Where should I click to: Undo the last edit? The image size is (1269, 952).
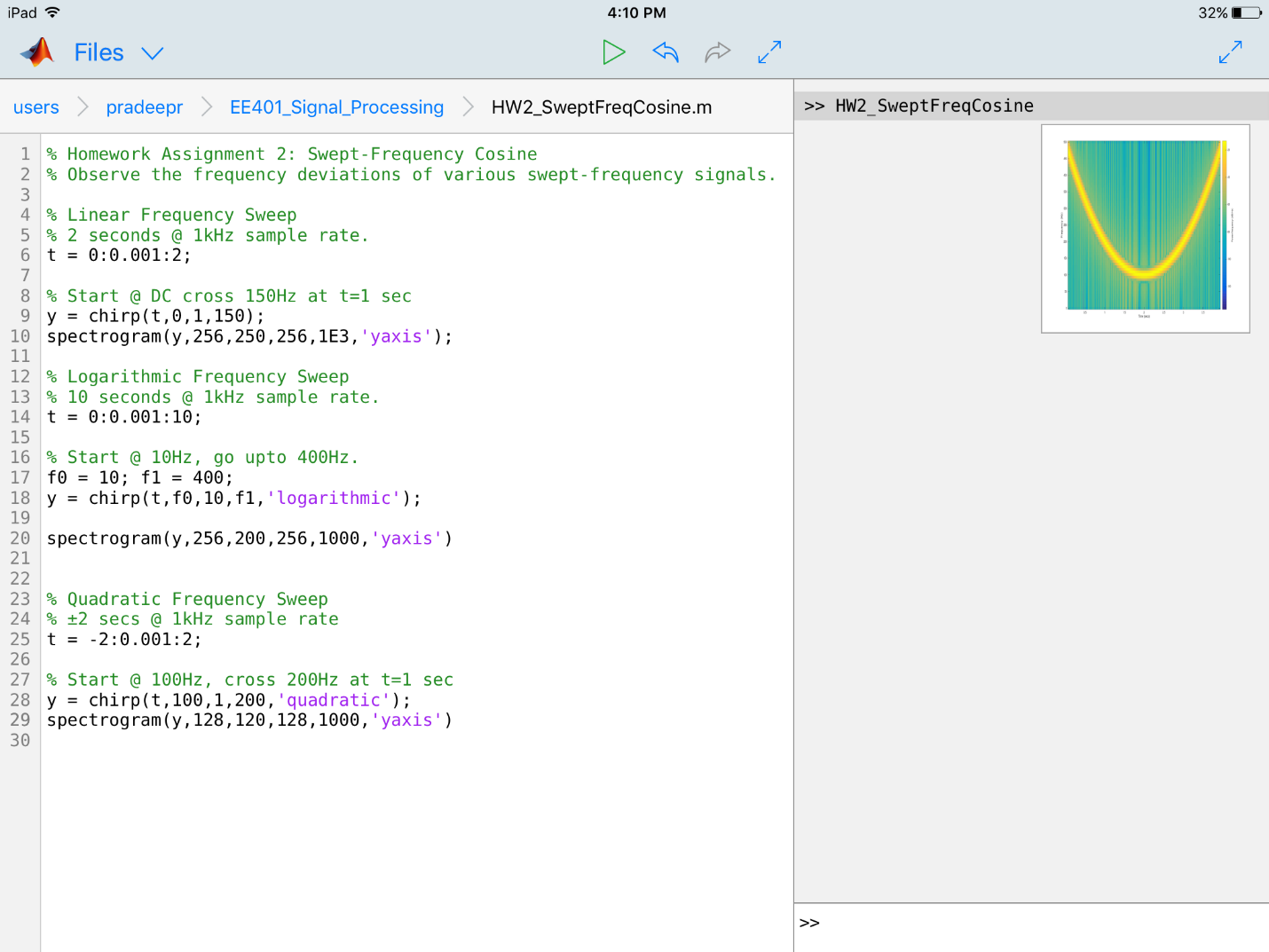tap(666, 52)
